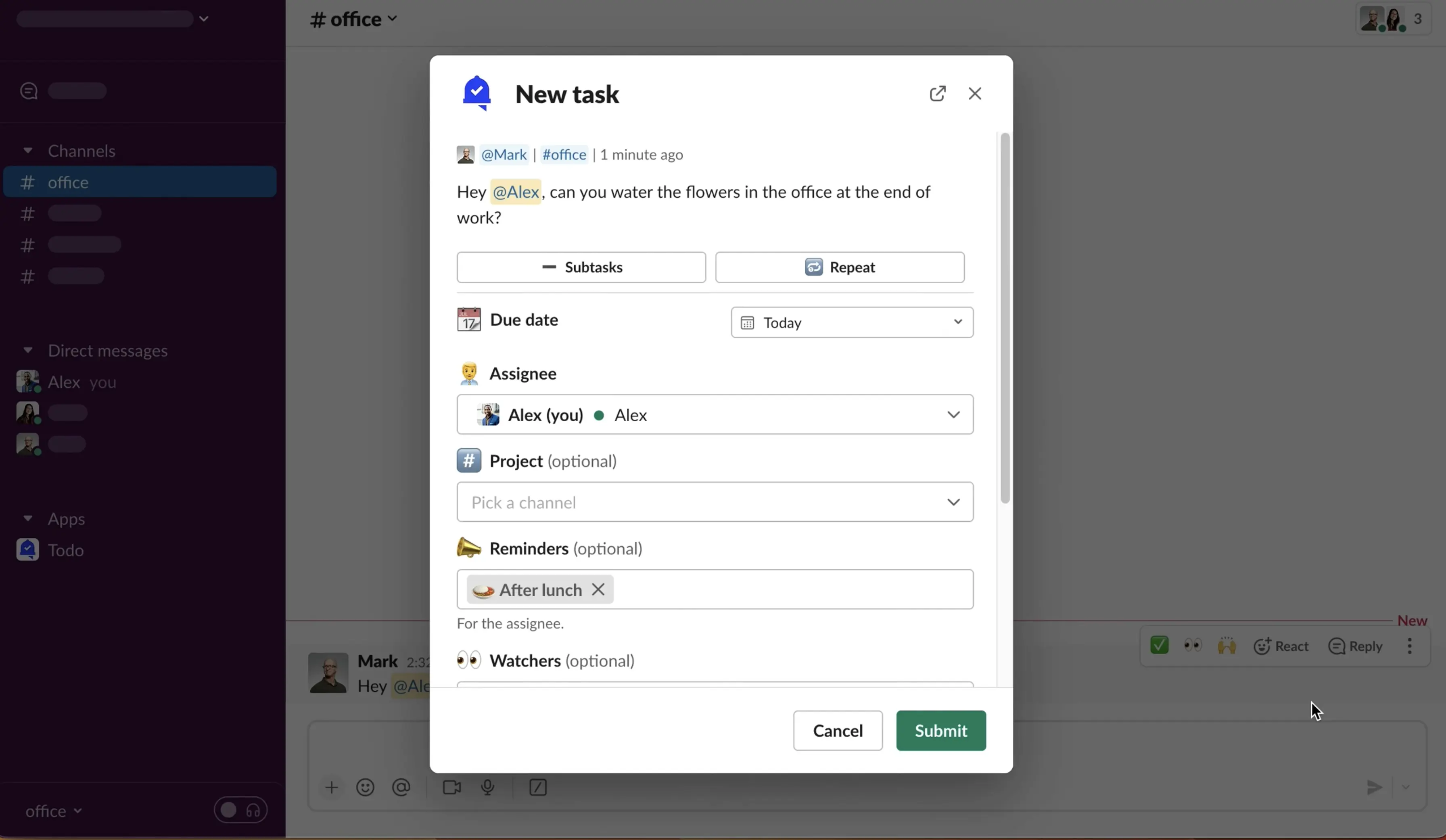Remove the After lunch reminder tag

[x=598, y=589]
